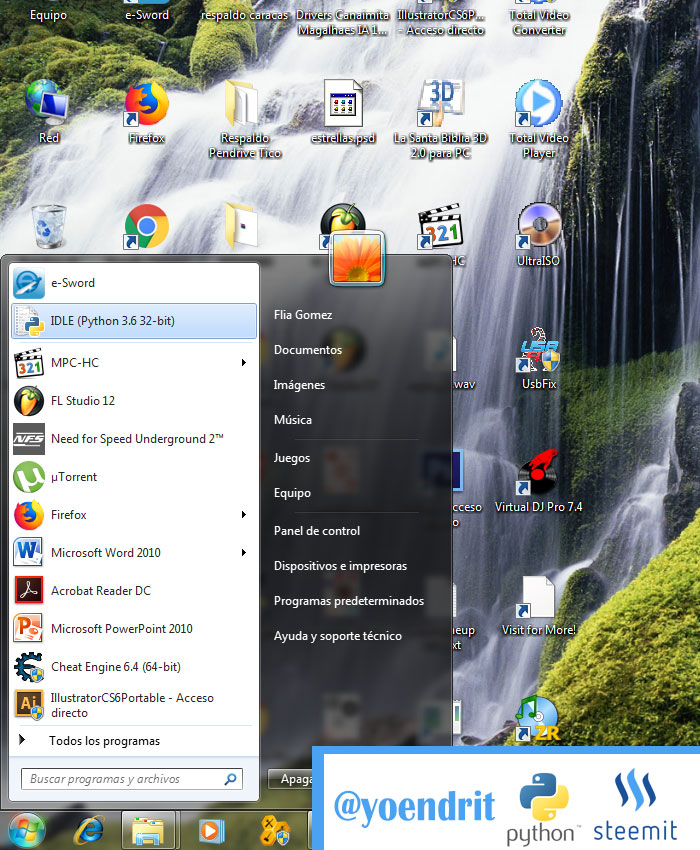Open Equipo from Start menu
Viewport: 700px width, 850px height.
(292, 493)
